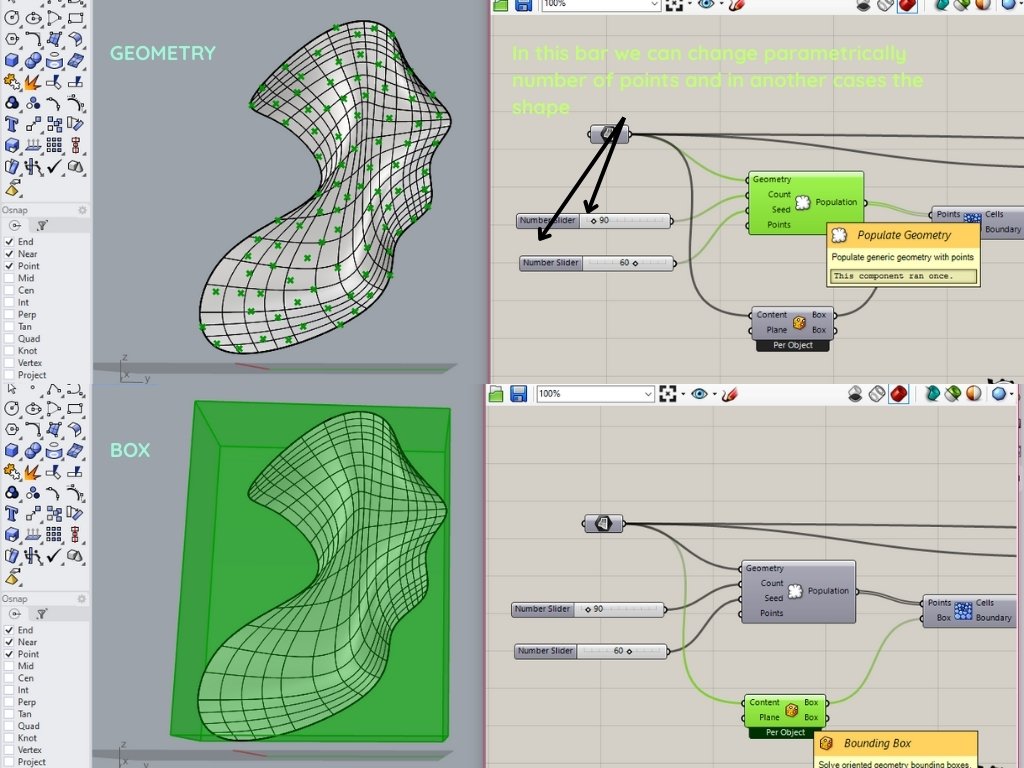This screenshot has height=768, width=1024.
Task: Click the Text tool in the lower Rhino toolbar
Action: click(12, 513)
